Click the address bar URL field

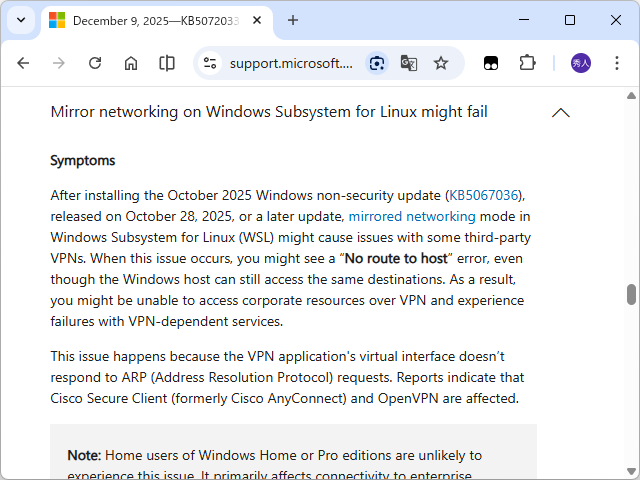pyautogui.click(x=291, y=63)
